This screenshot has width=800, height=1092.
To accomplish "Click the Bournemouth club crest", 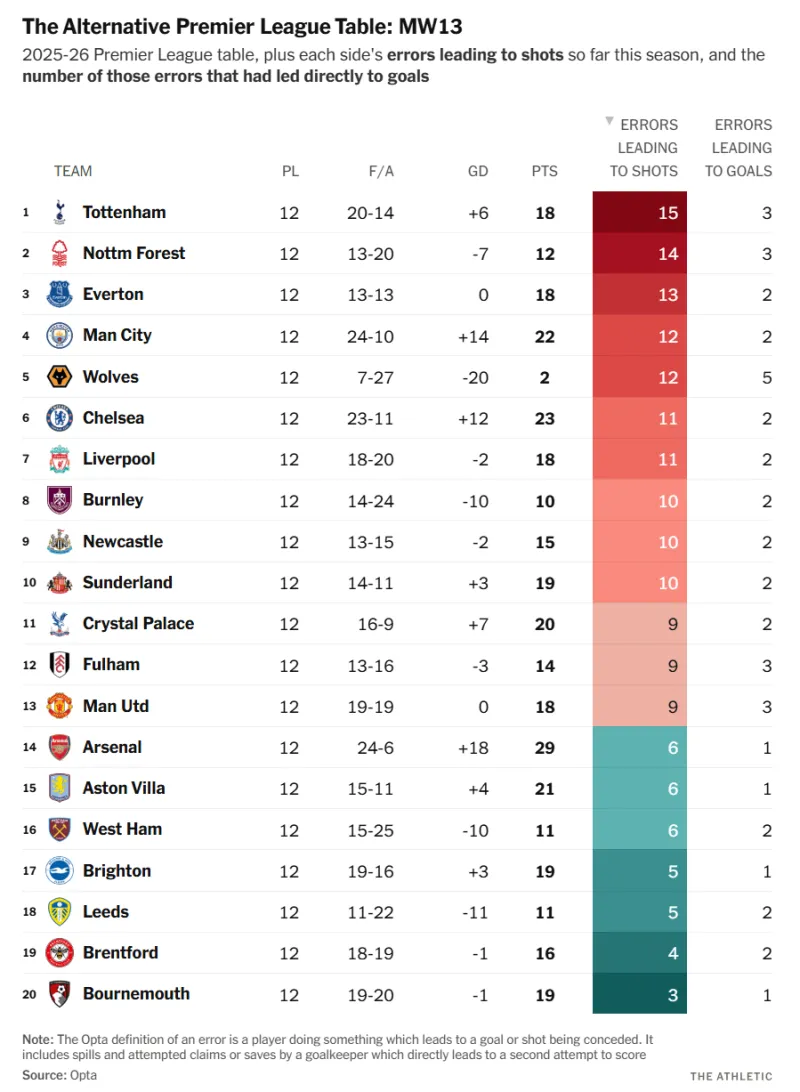I will [60, 994].
